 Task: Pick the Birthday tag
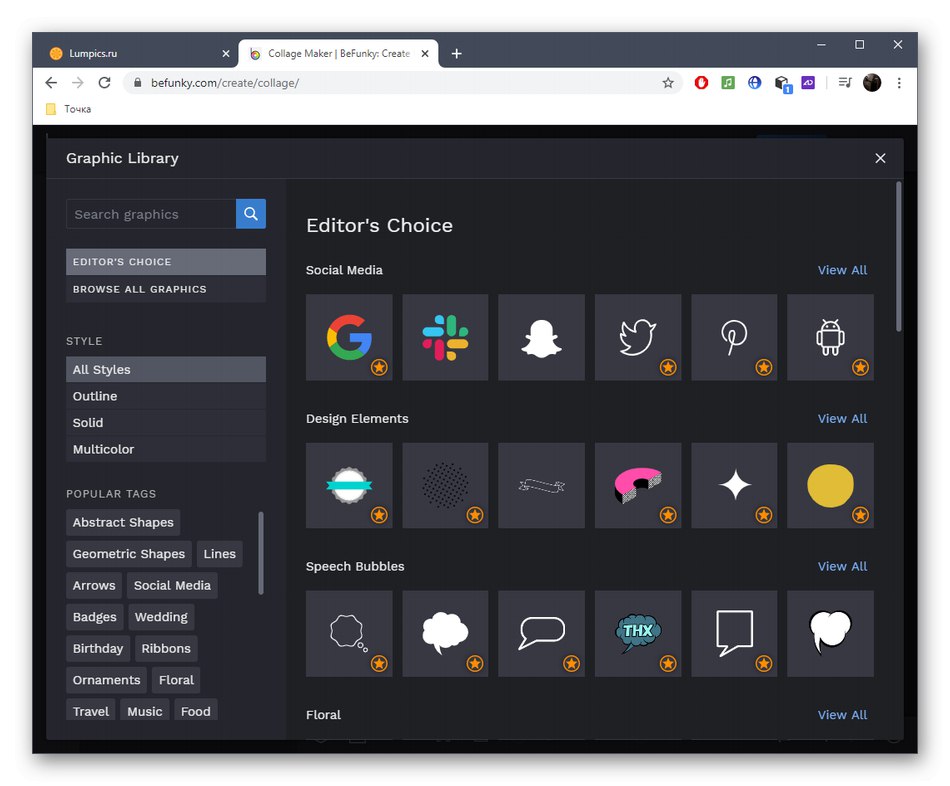[x=98, y=648]
